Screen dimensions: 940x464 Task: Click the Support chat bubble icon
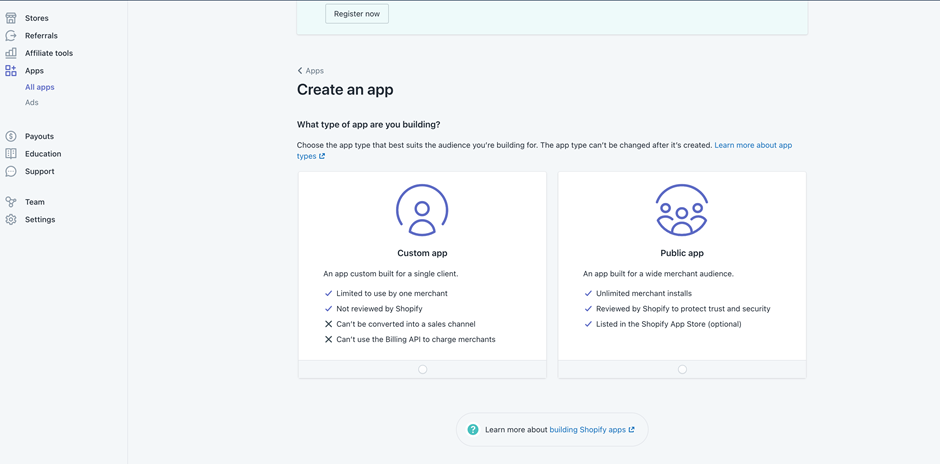tap(11, 171)
